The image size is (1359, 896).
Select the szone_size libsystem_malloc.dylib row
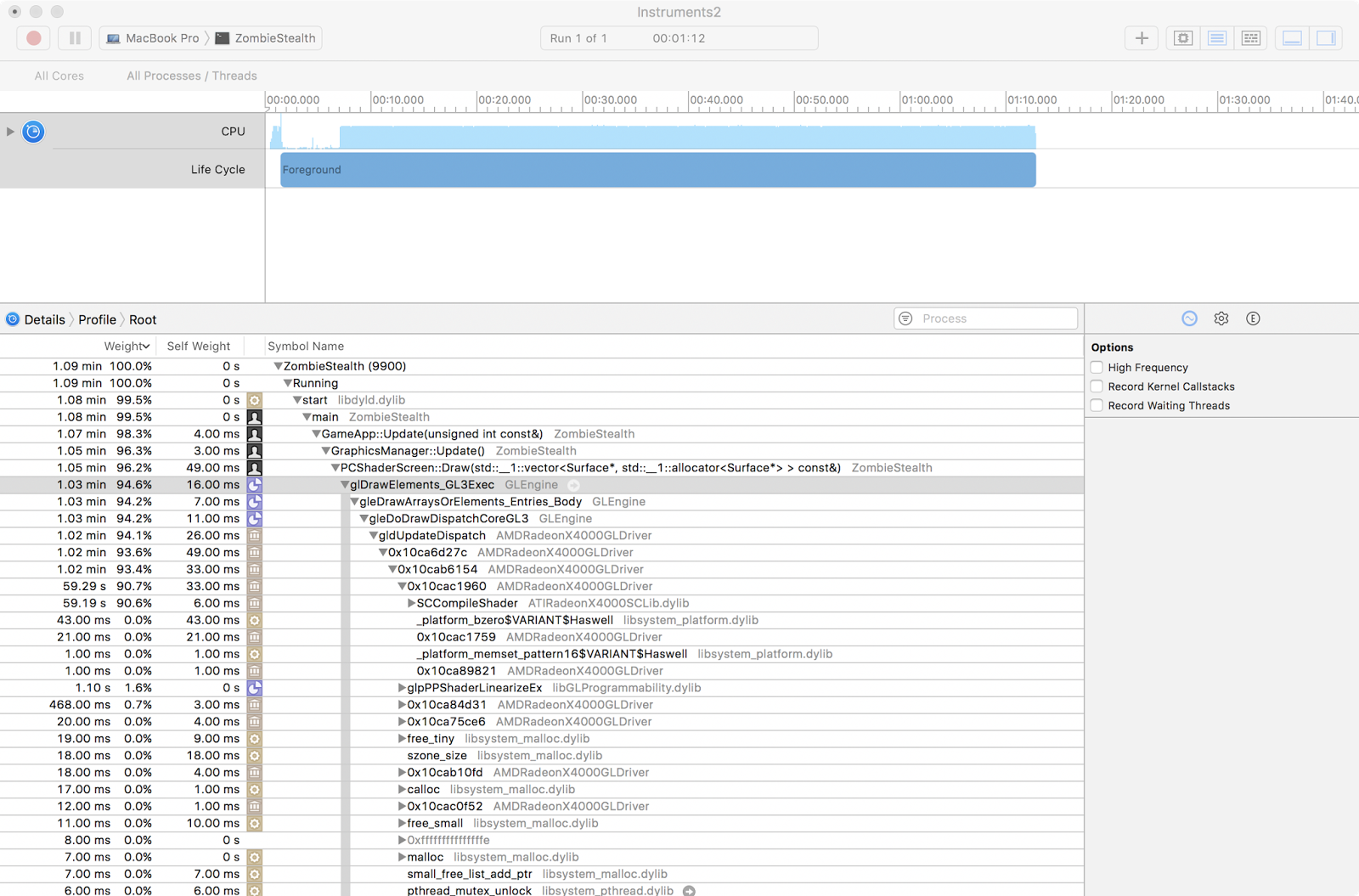[x=542, y=755]
